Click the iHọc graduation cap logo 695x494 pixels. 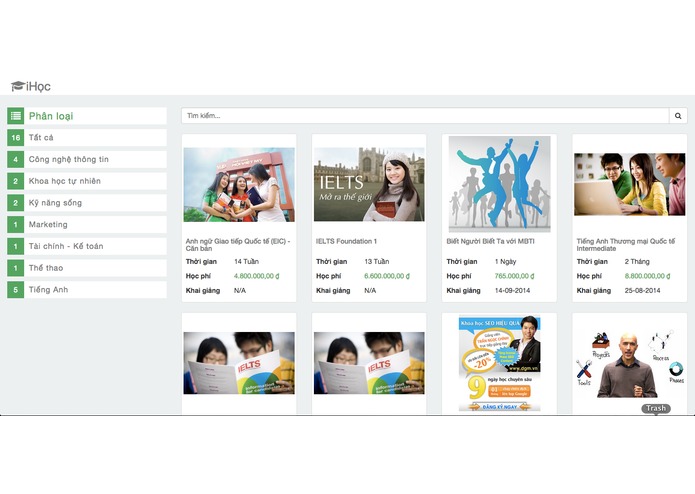(31, 86)
